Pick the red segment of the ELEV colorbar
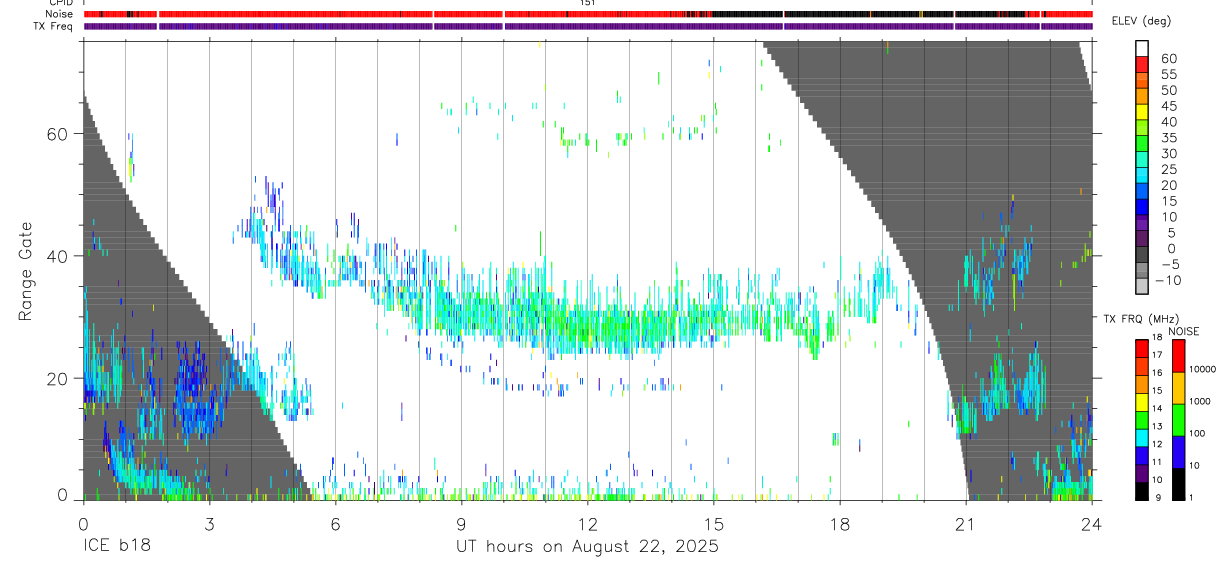The width and height of the screenshot is (1228, 567). click(1142, 64)
